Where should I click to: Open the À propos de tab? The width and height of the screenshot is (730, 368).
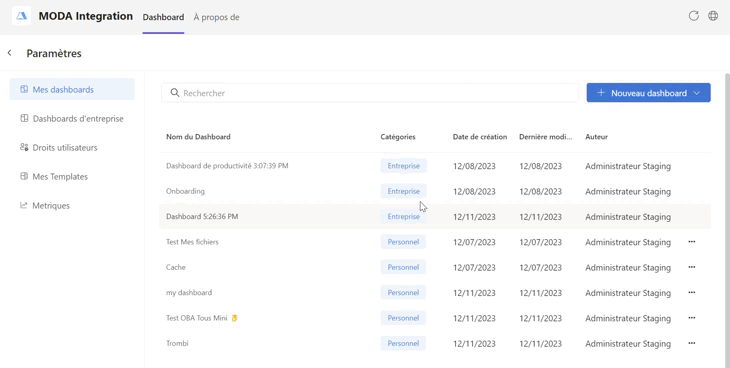(x=216, y=17)
